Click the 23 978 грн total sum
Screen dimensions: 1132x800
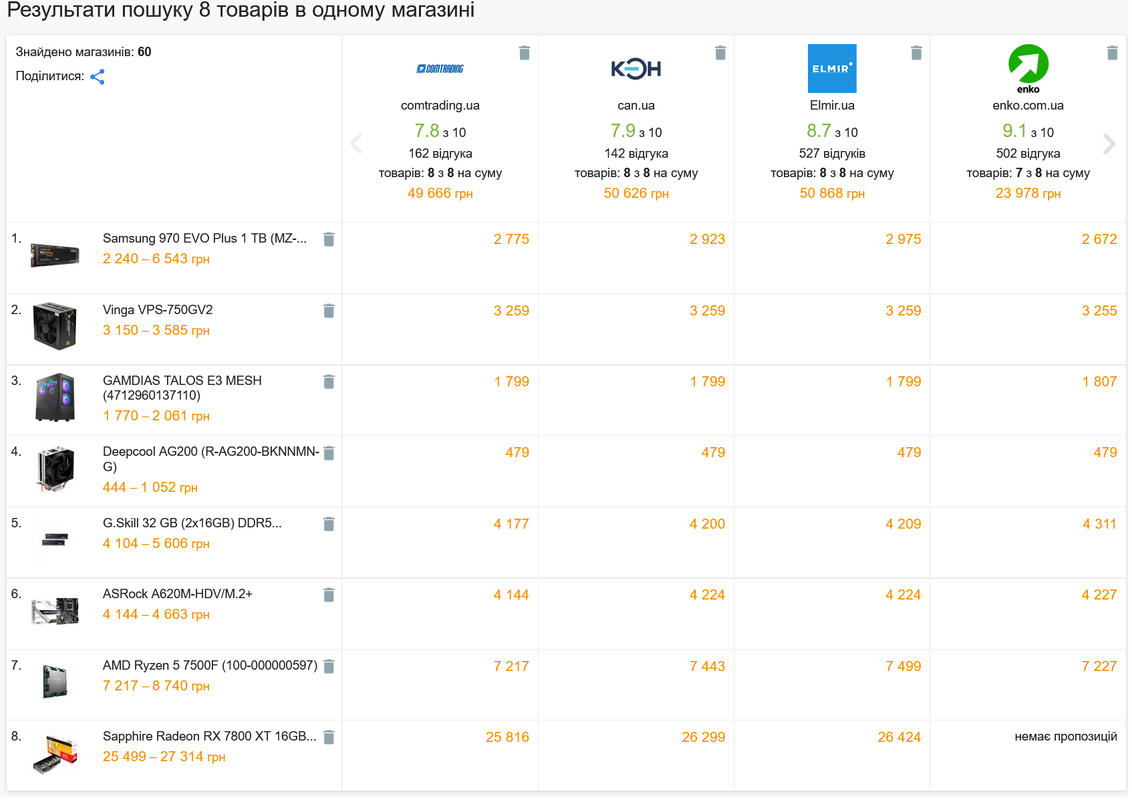[x=1029, y=194]
